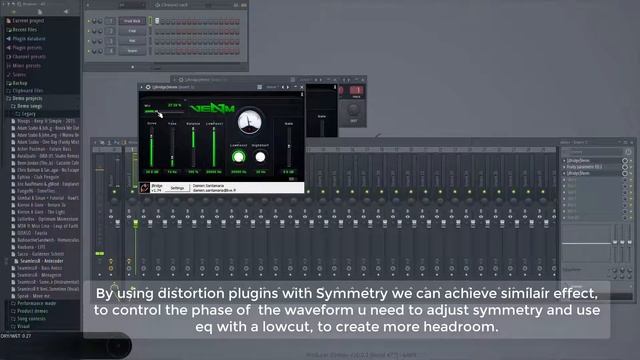Click the white HighPass knob in Venm
The image size is (640, 360).
pos(260,157)
